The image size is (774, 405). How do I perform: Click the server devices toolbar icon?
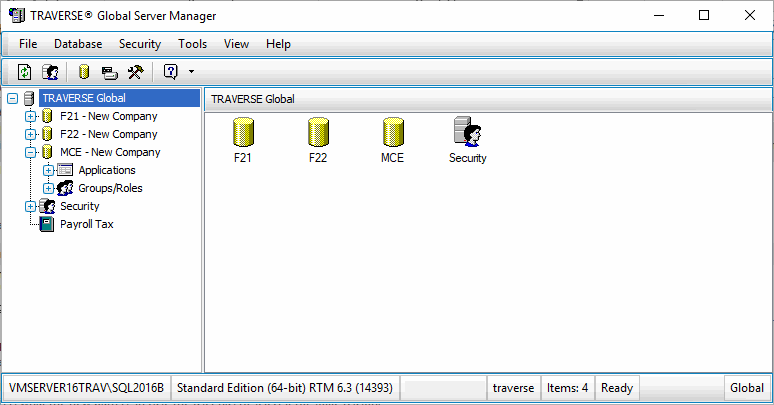pos(110,73)
